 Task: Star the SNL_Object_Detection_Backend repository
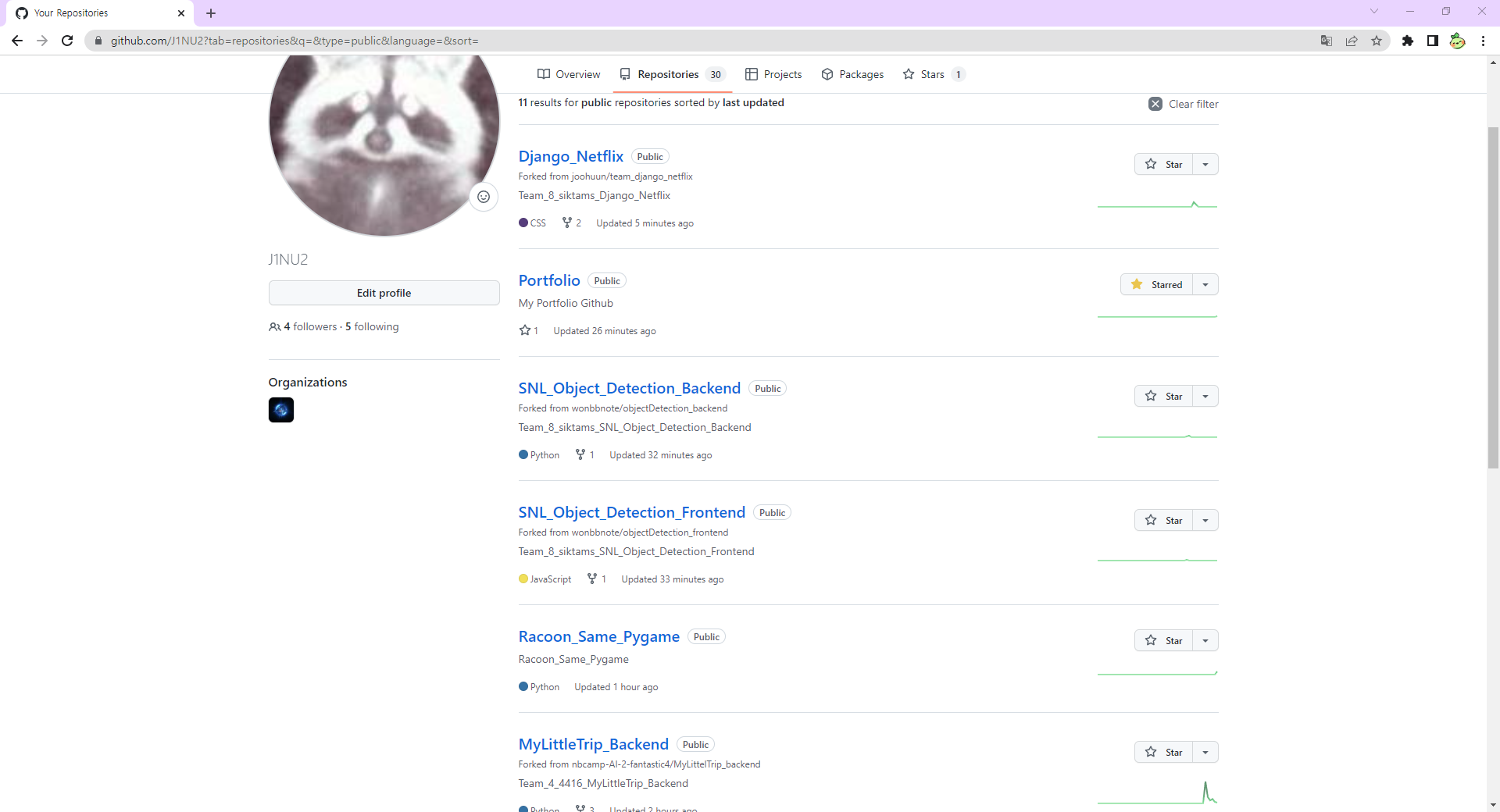[x=1163, y=396]
